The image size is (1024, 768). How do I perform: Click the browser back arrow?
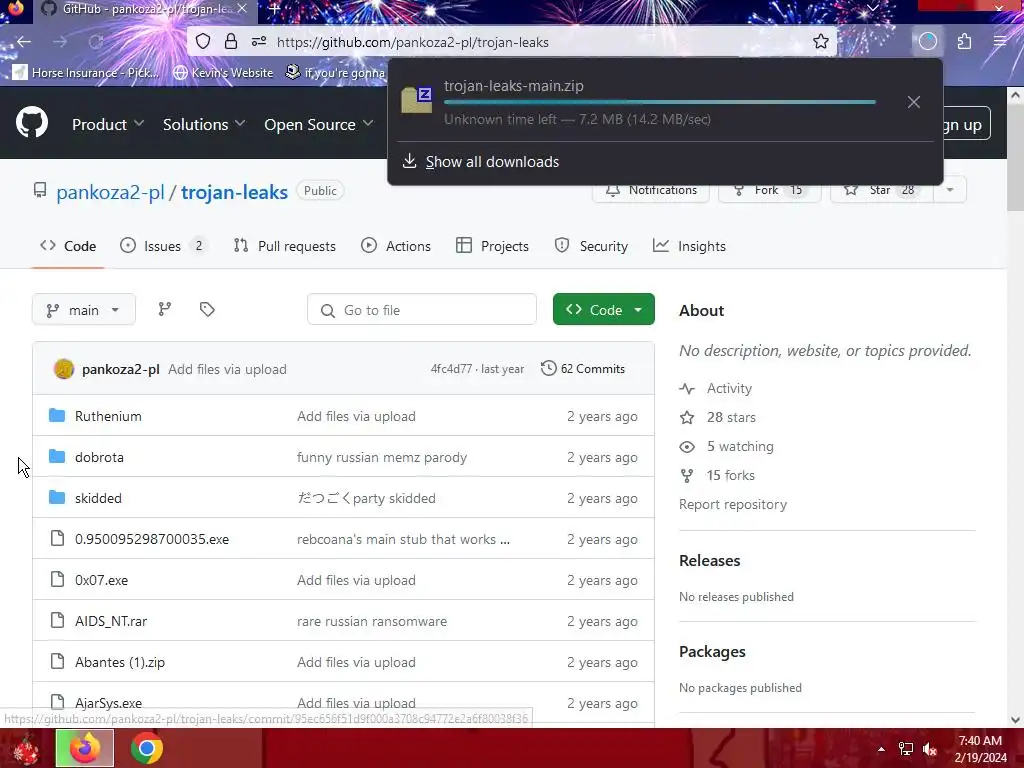24,42
